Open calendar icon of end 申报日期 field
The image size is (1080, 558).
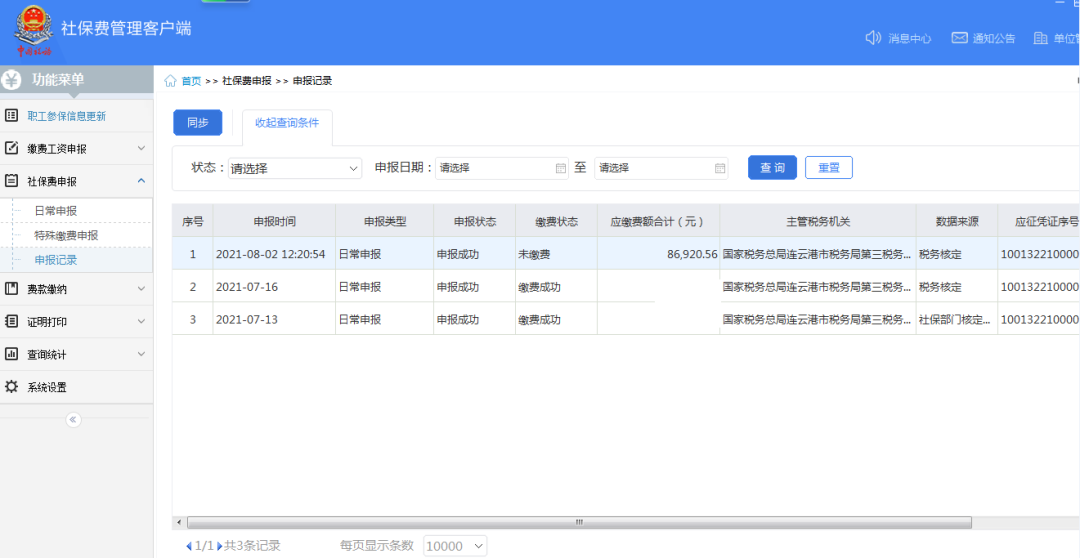click(720, 167)
